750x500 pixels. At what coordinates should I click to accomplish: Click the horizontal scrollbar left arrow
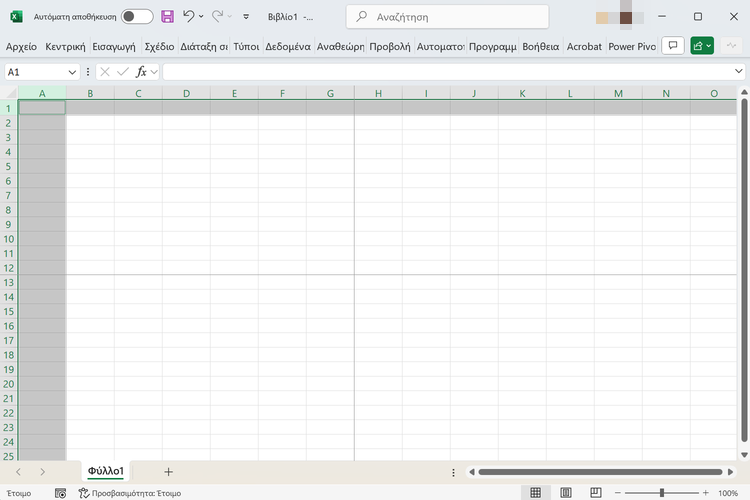click(x=472, y=472)
